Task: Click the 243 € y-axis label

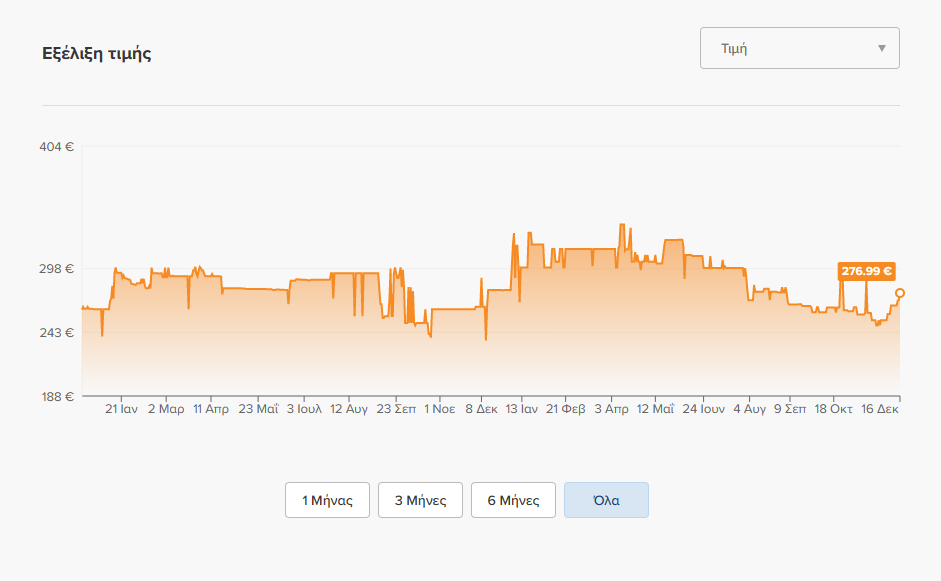Action: click(56, 333)
